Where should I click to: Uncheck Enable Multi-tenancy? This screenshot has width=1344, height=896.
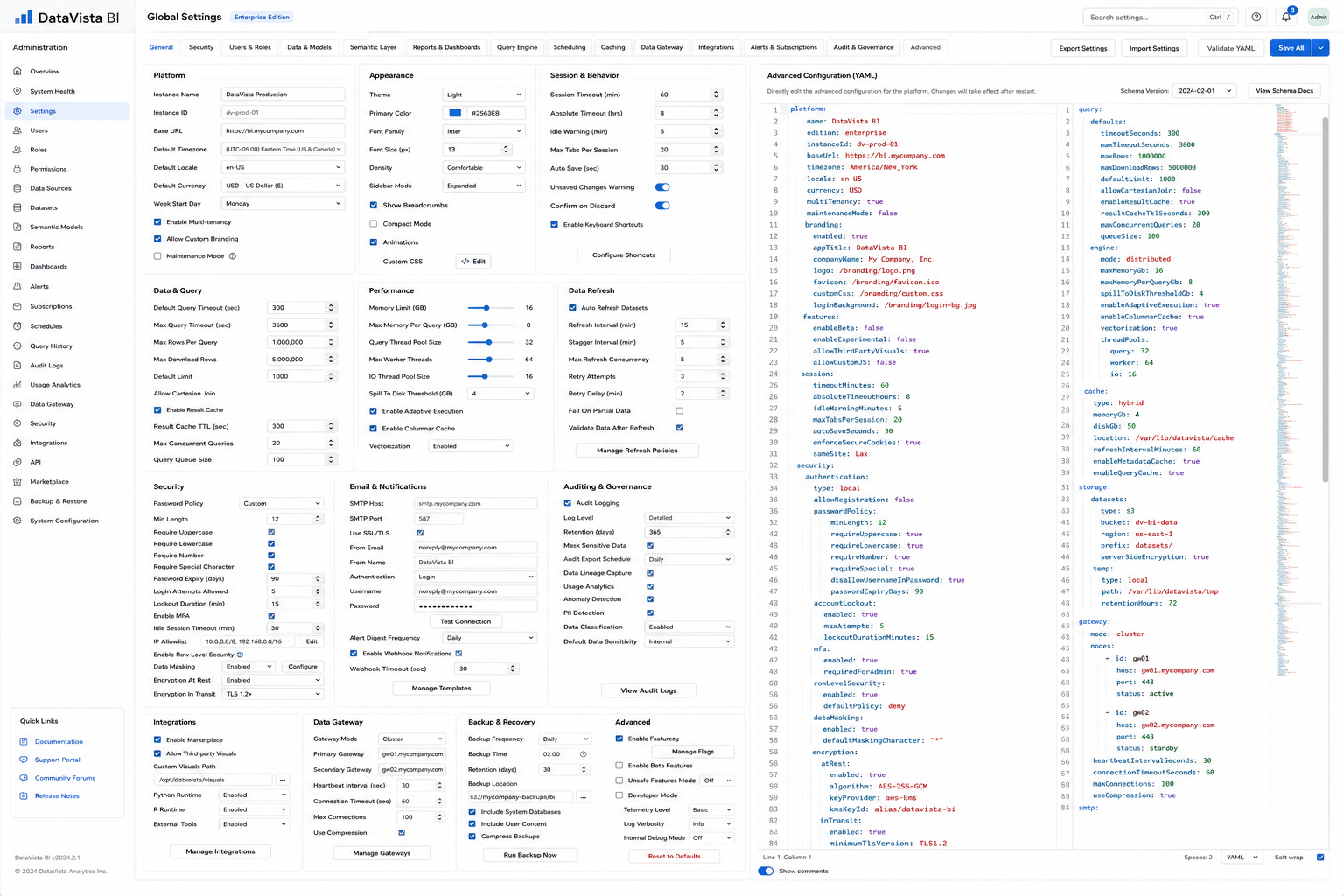(157, 222)
